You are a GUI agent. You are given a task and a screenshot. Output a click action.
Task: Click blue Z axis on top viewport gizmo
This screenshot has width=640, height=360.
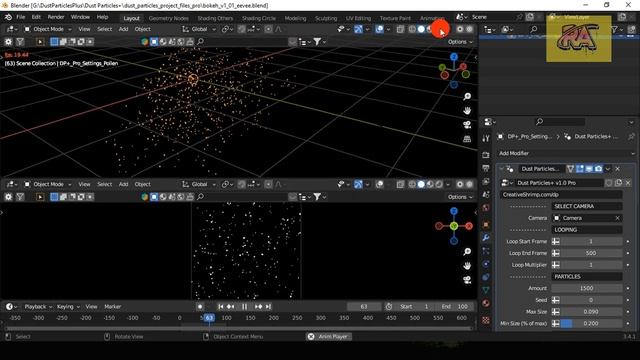[454, 57]
